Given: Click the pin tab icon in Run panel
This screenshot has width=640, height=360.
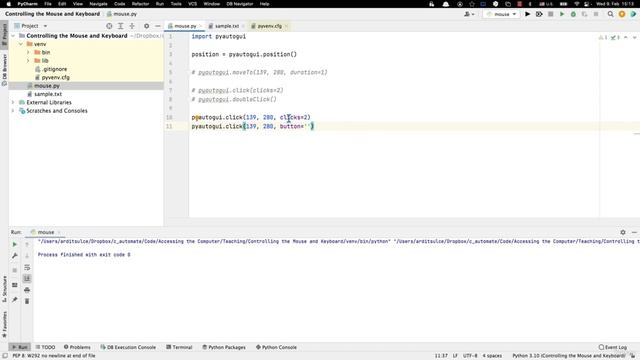Looking at the screenshot, I should coord(15,300).
